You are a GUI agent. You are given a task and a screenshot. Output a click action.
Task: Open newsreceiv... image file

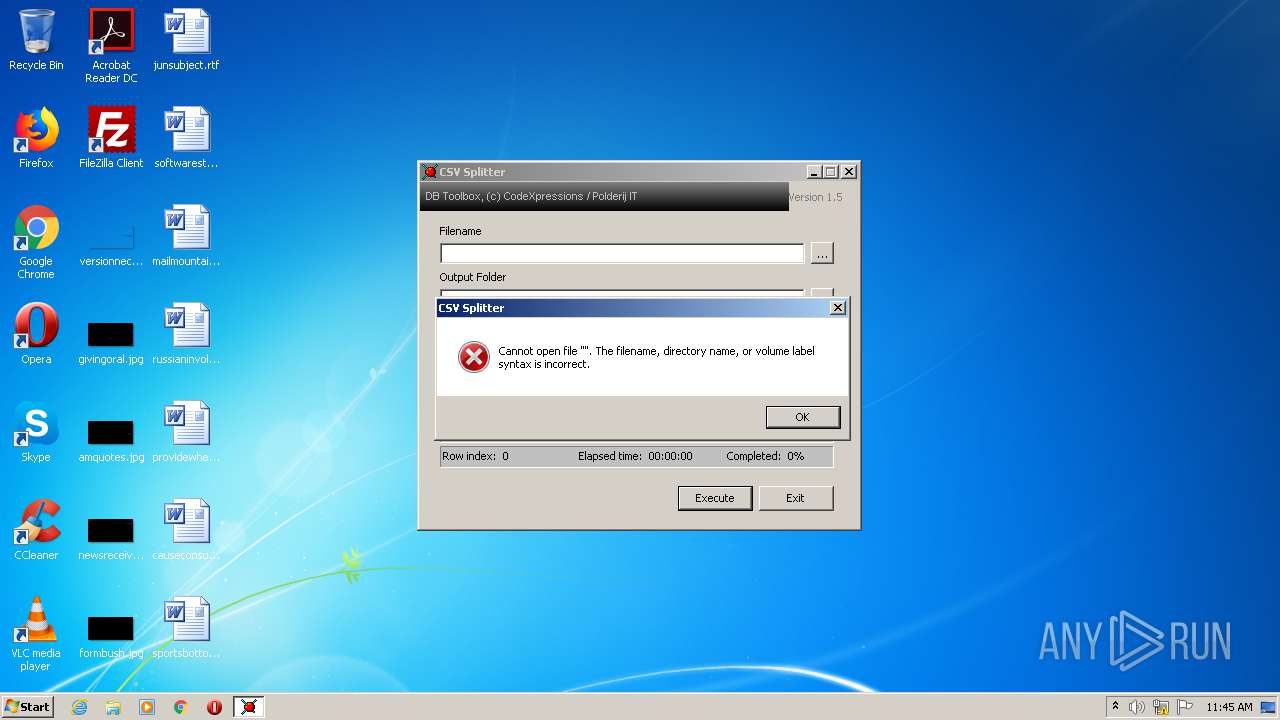(x=111, y=538)
